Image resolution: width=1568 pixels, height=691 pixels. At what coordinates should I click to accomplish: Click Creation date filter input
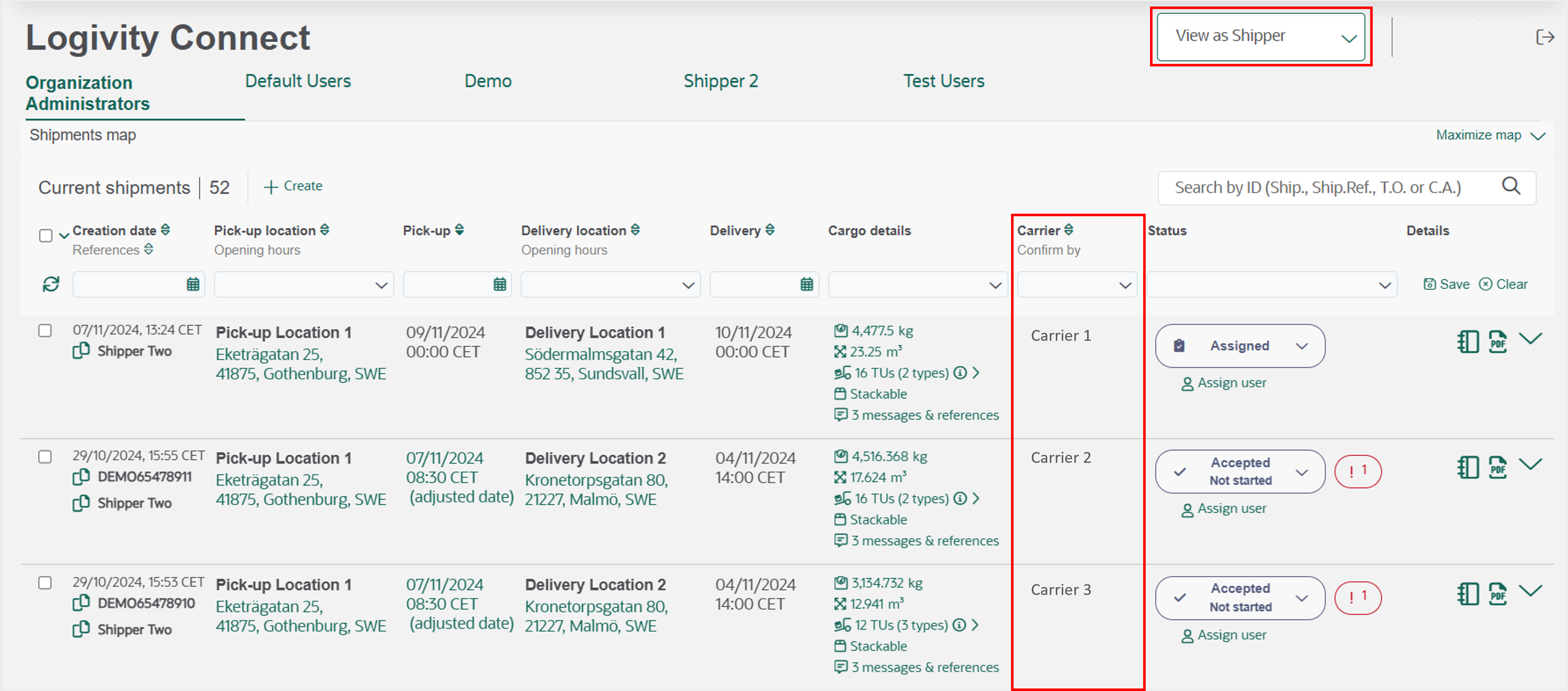pyautogui.click(x=138, y=284)
